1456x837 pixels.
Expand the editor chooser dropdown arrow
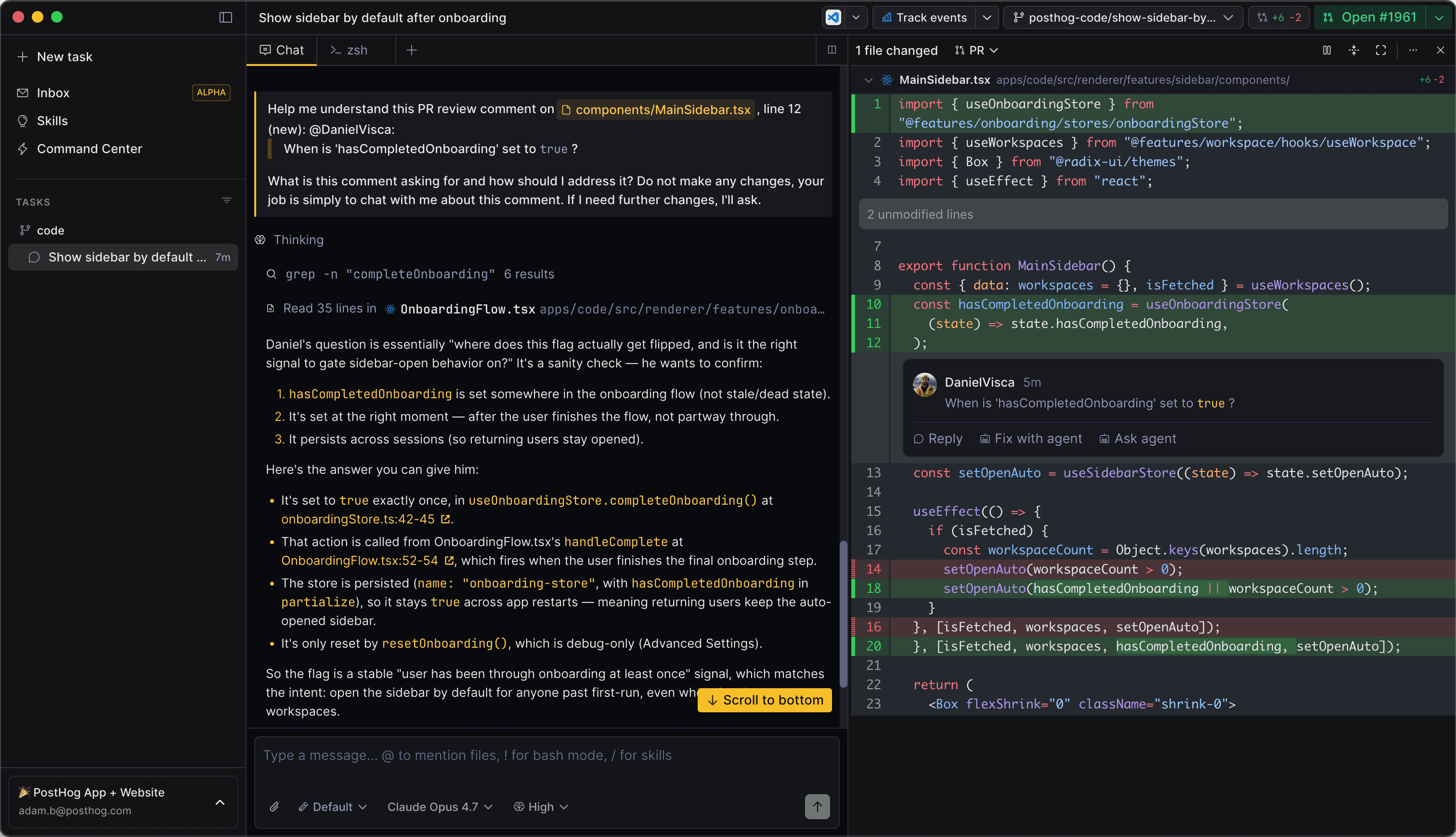[856, 17]
